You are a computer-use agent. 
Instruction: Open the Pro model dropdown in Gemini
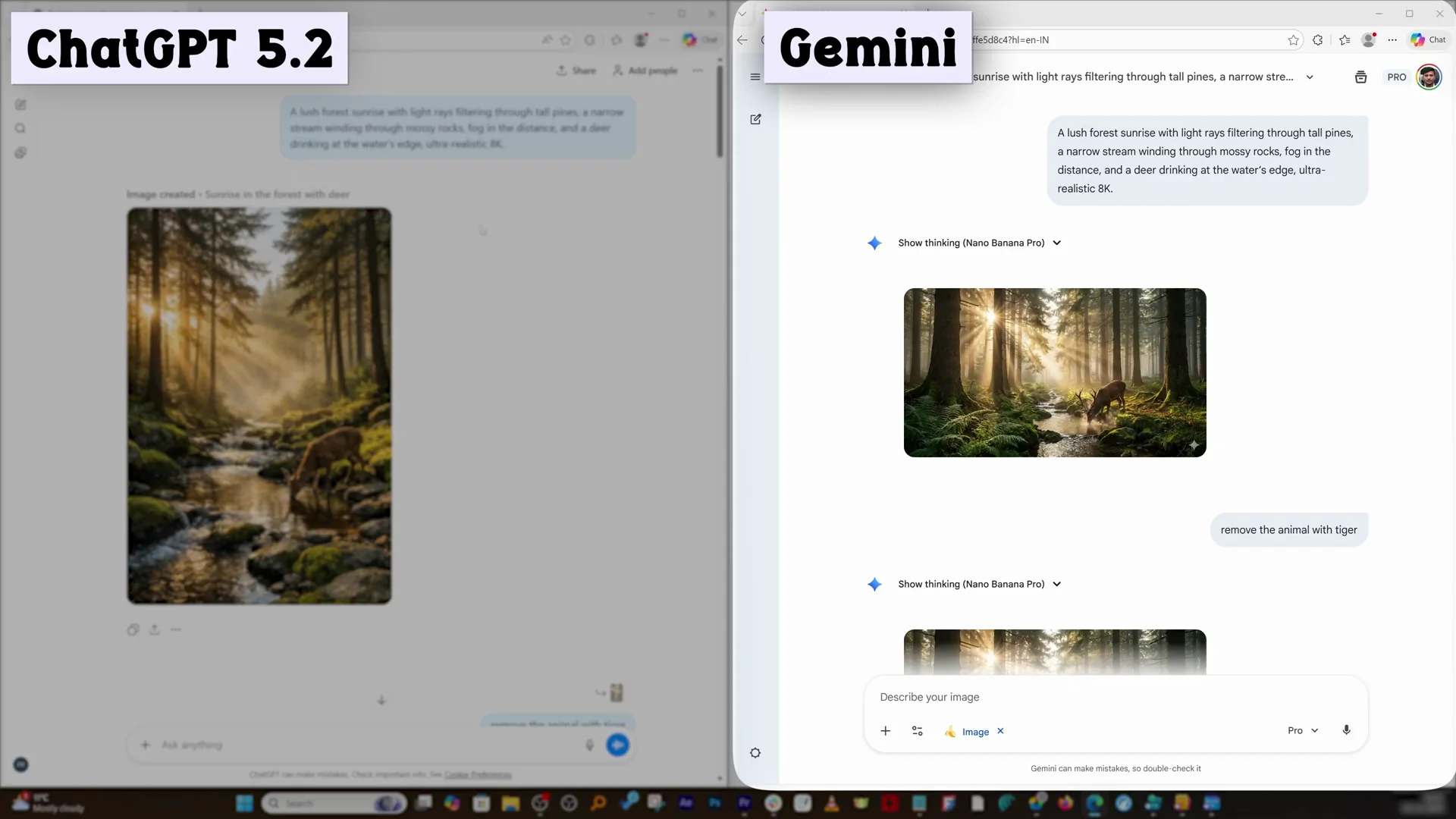[x=1303, y=730]
